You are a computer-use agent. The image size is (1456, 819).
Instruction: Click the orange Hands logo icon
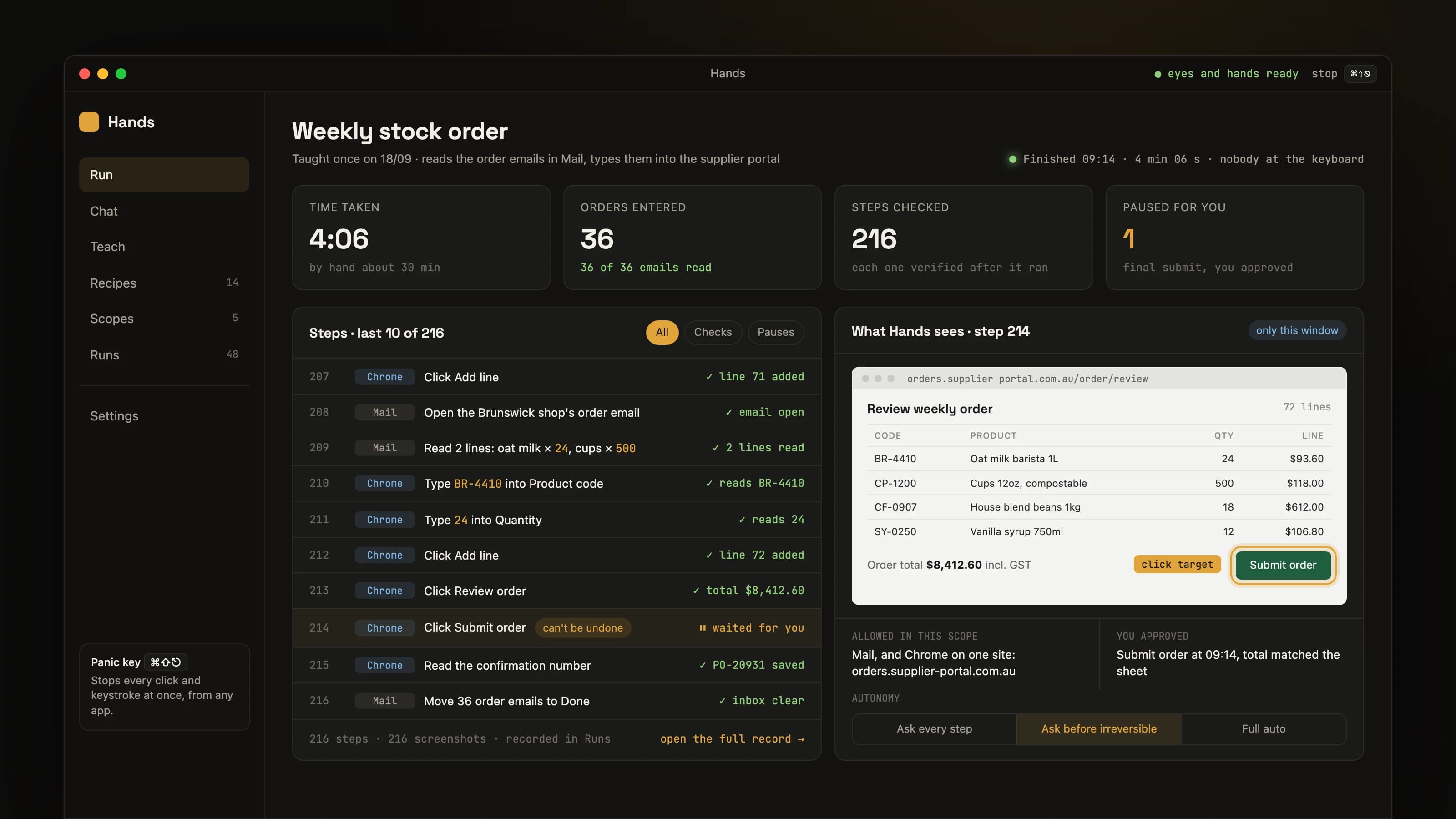coord(89,122)
